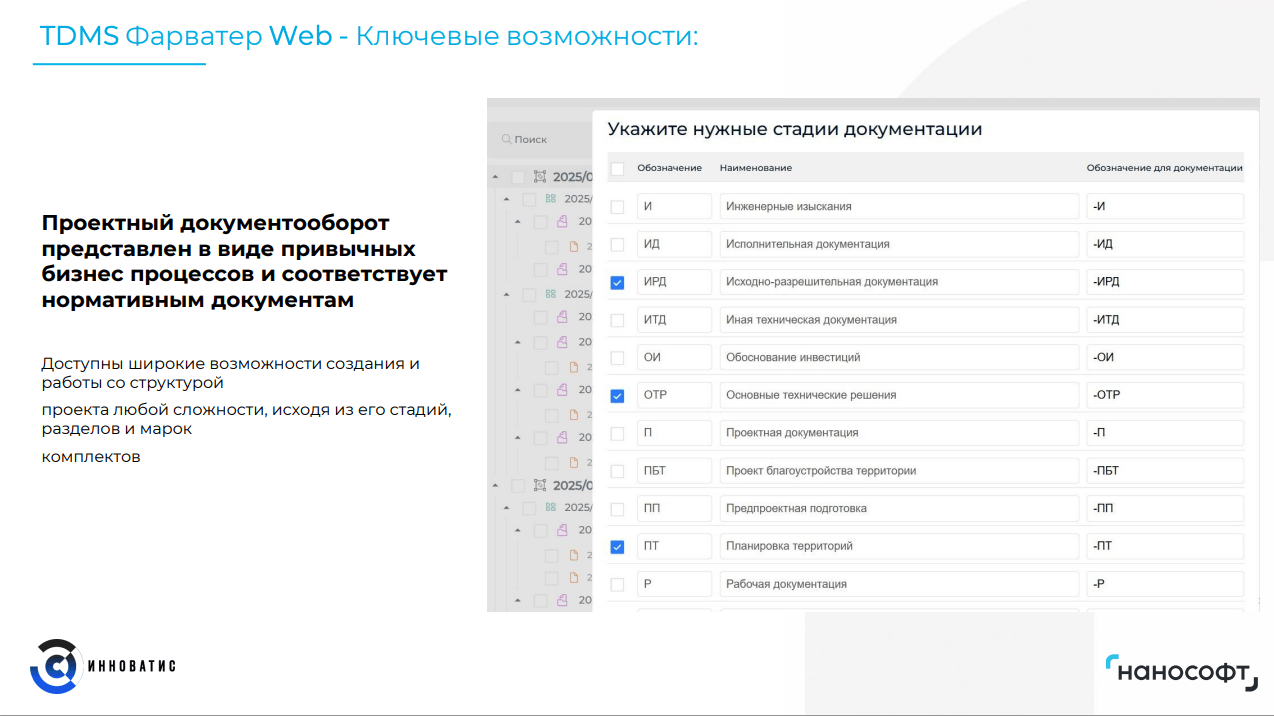This screenshot has width=1274, height=716.
Task: Click the designation field containing ПБТ
Action: pyautogui.click(x=674, y=471)
